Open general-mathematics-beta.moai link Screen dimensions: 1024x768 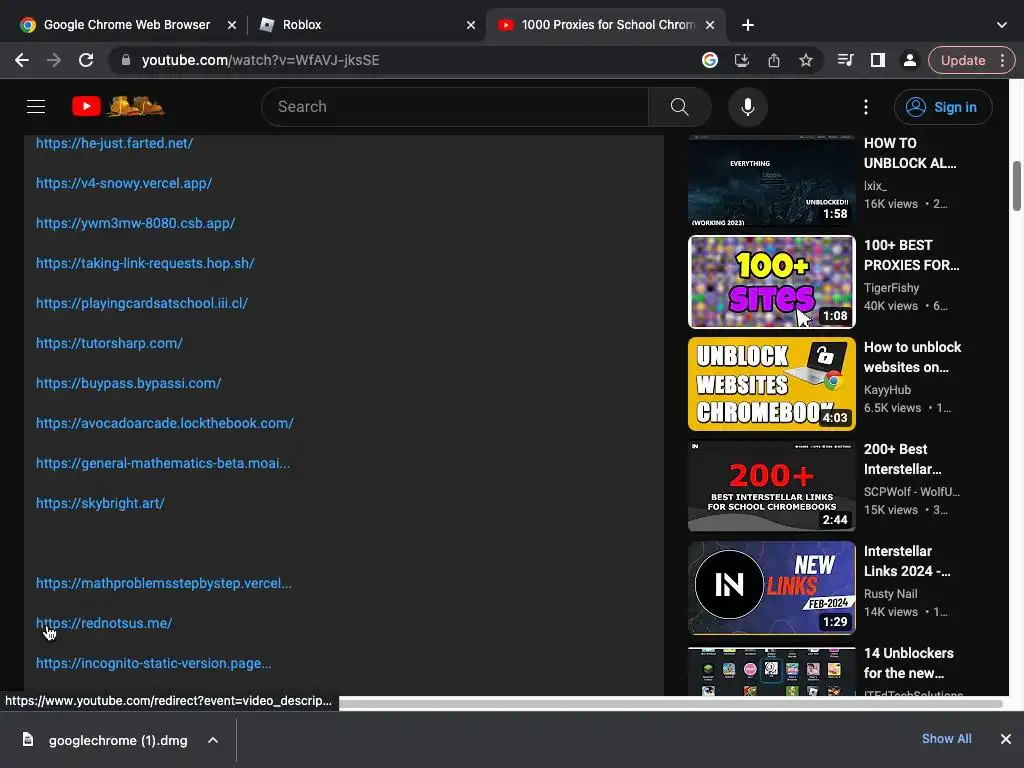click(x=163, y=463)
